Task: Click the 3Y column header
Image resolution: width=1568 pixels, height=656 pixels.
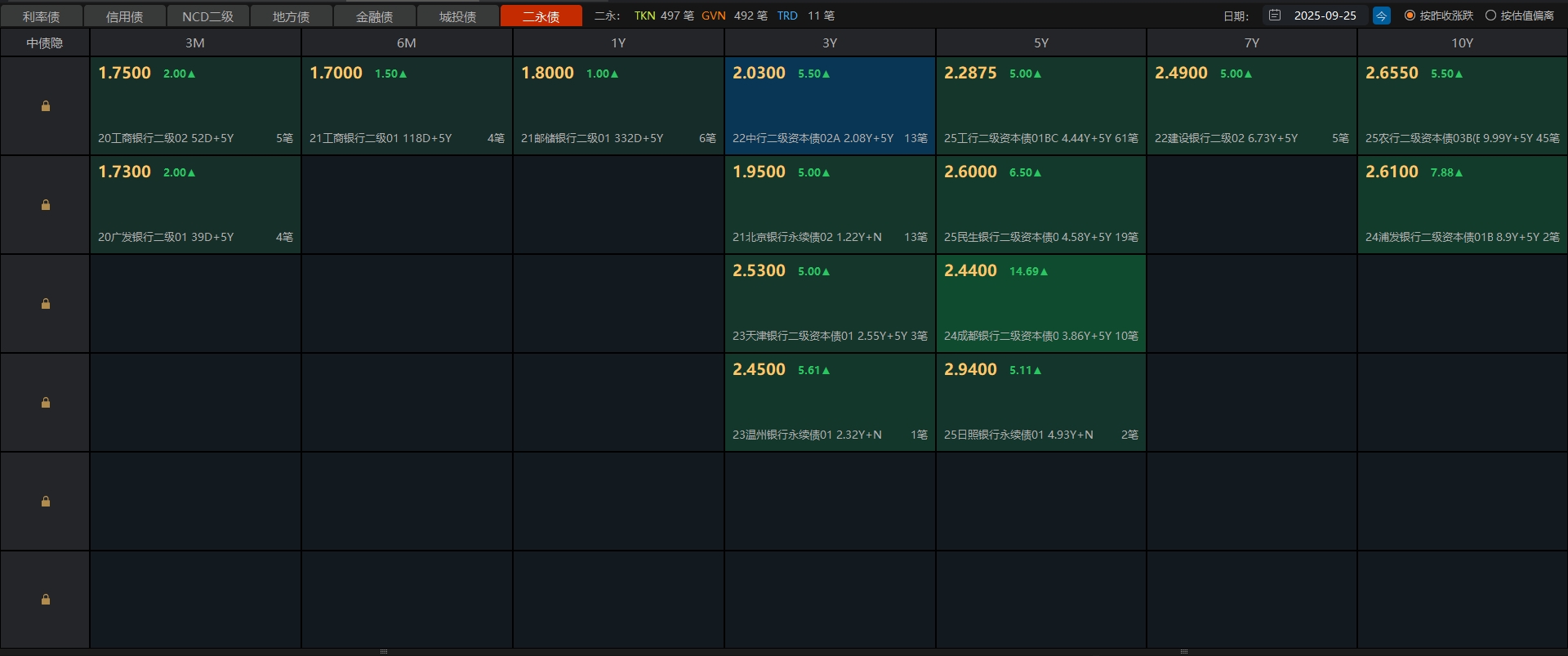Action: point(829,43)
